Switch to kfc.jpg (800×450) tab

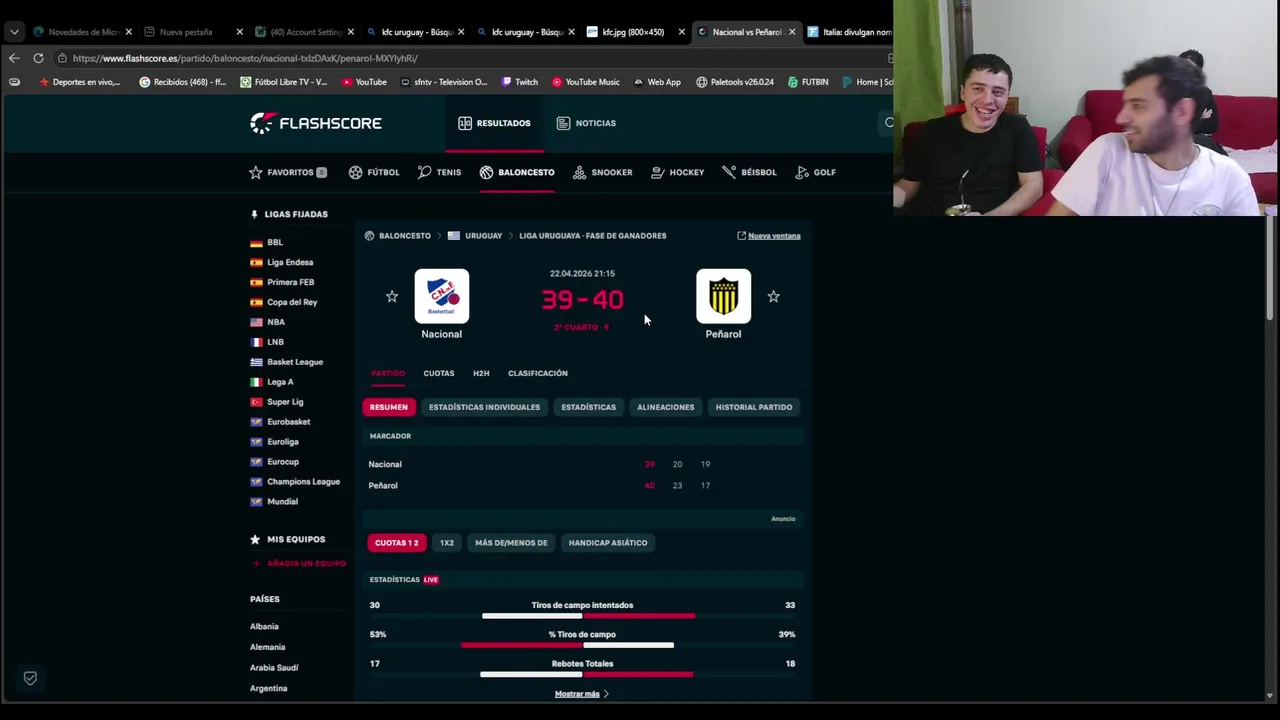(633, 32)
